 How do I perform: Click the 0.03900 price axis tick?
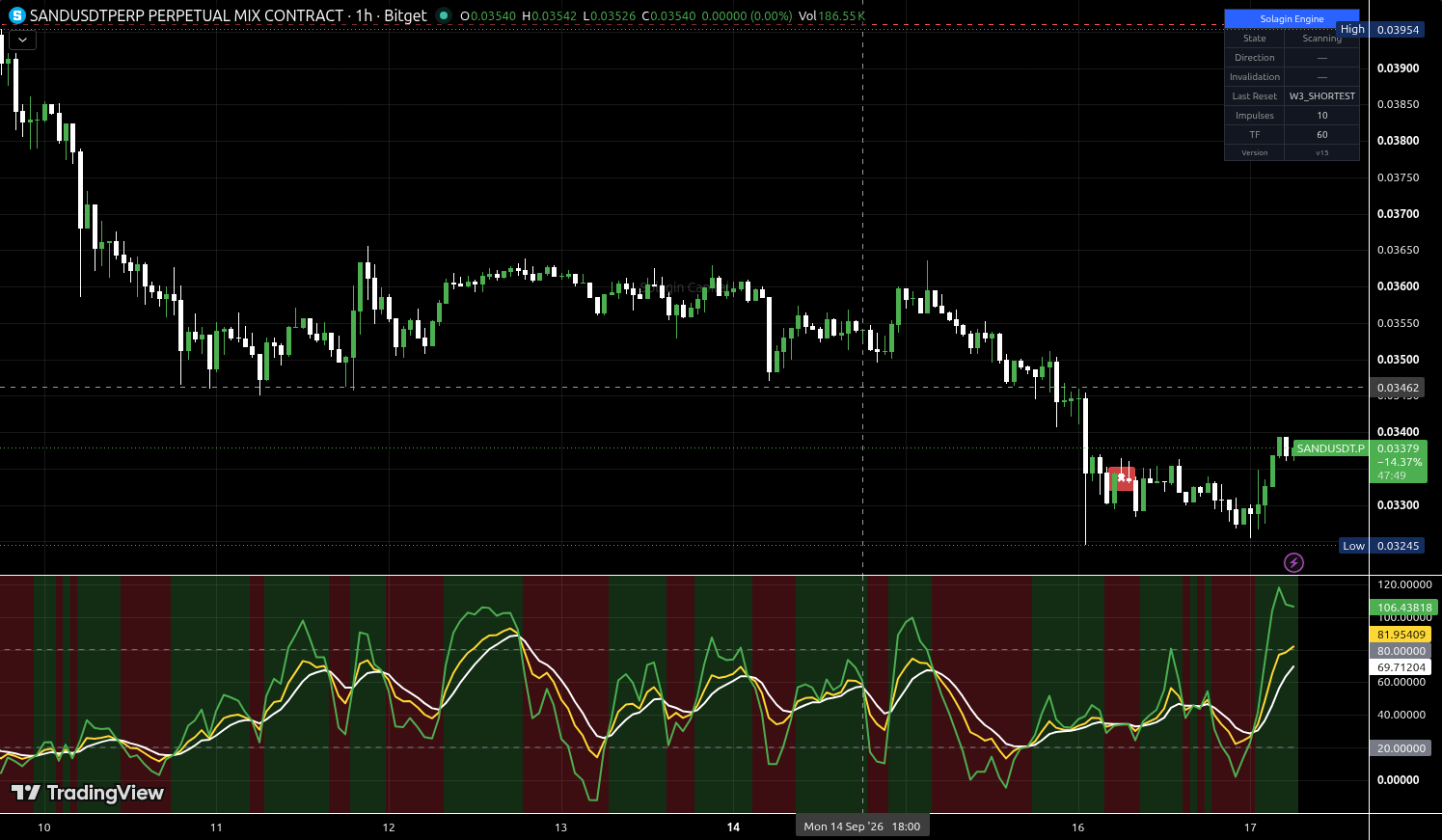coord(1398,68)
